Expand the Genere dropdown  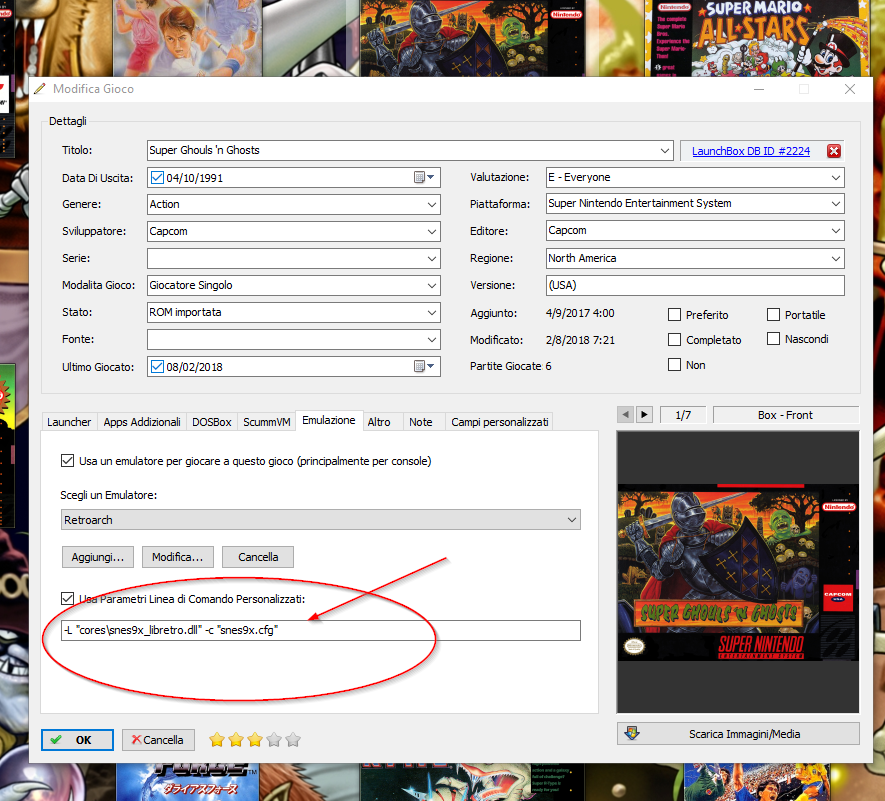coord(432,204)
